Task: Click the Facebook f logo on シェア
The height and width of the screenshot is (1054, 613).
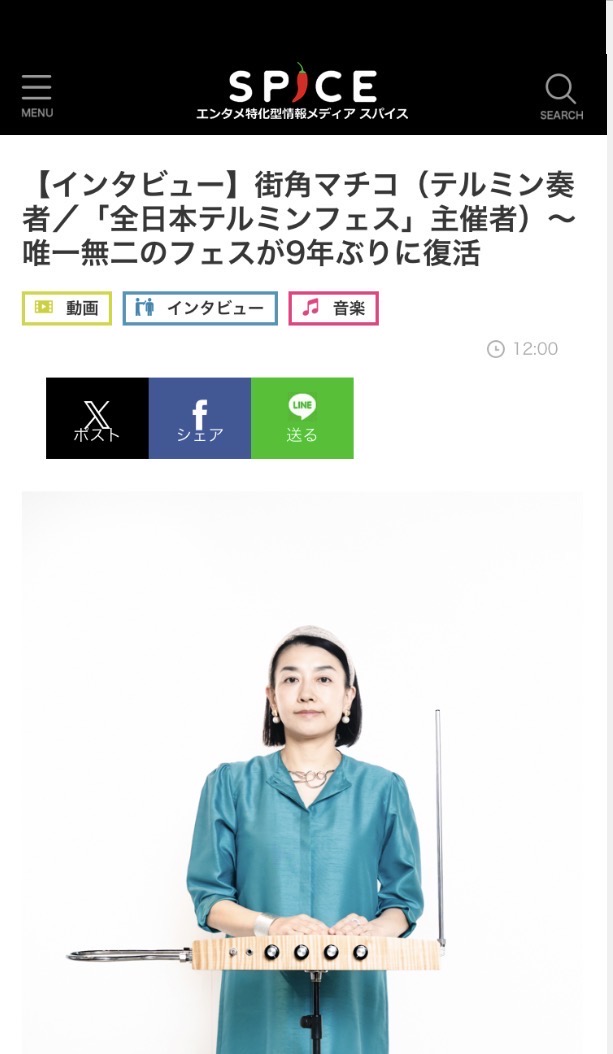Action: tap(200, 413)
